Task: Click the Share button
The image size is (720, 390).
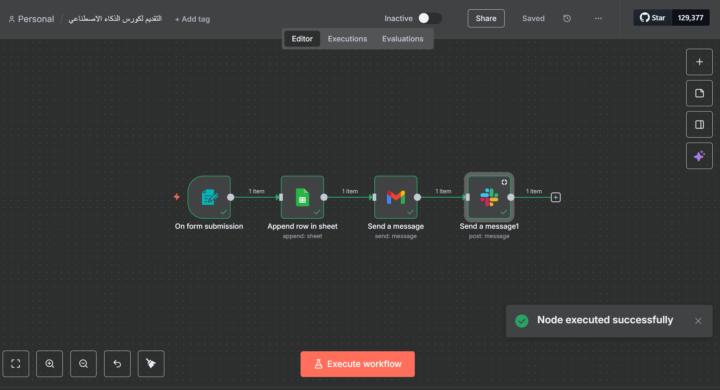Action: [x=486, y=18]
